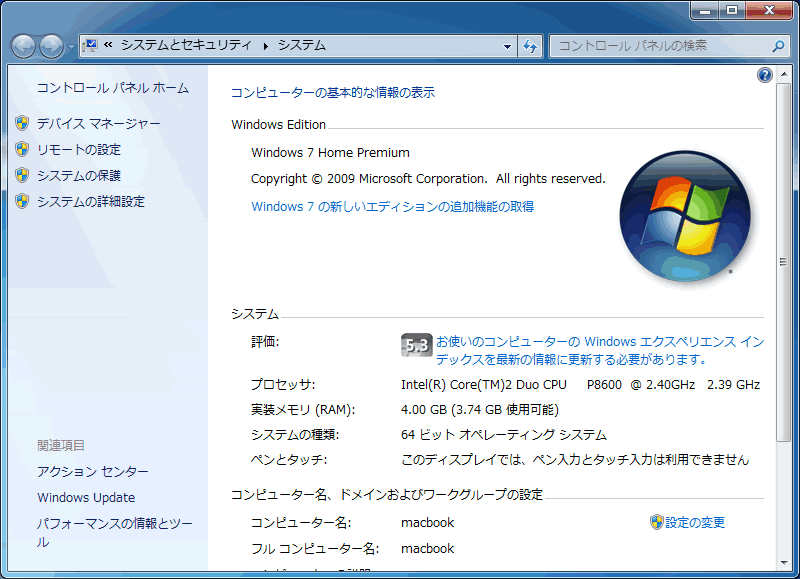The width and height of the screenshot is (800, 579).
Task: Click the ペン入力とタッチ入力は利用できません text
Action: point(640,460)
